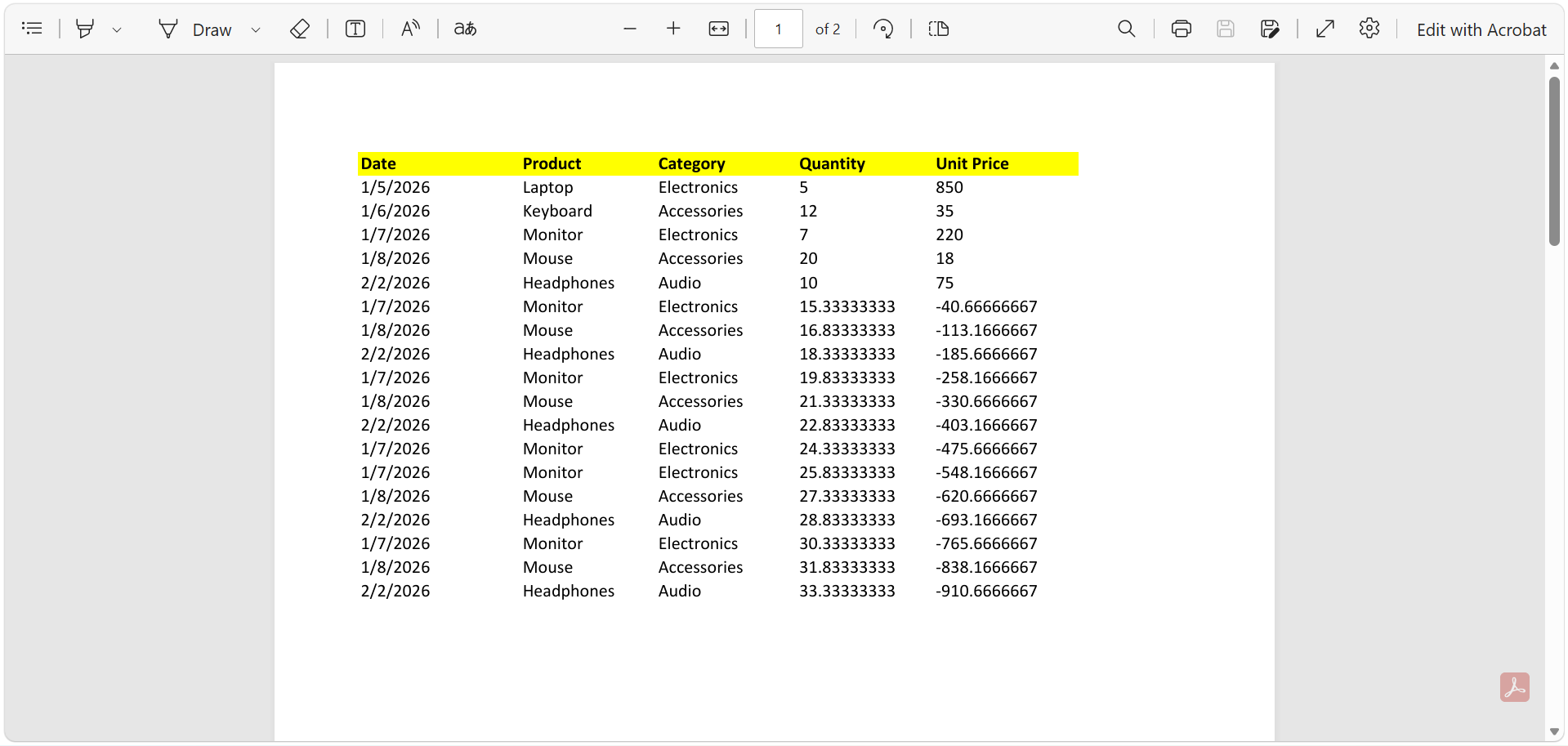Select the 1/6/2026 date cell
1568x746 pixels.
[395, 211]
